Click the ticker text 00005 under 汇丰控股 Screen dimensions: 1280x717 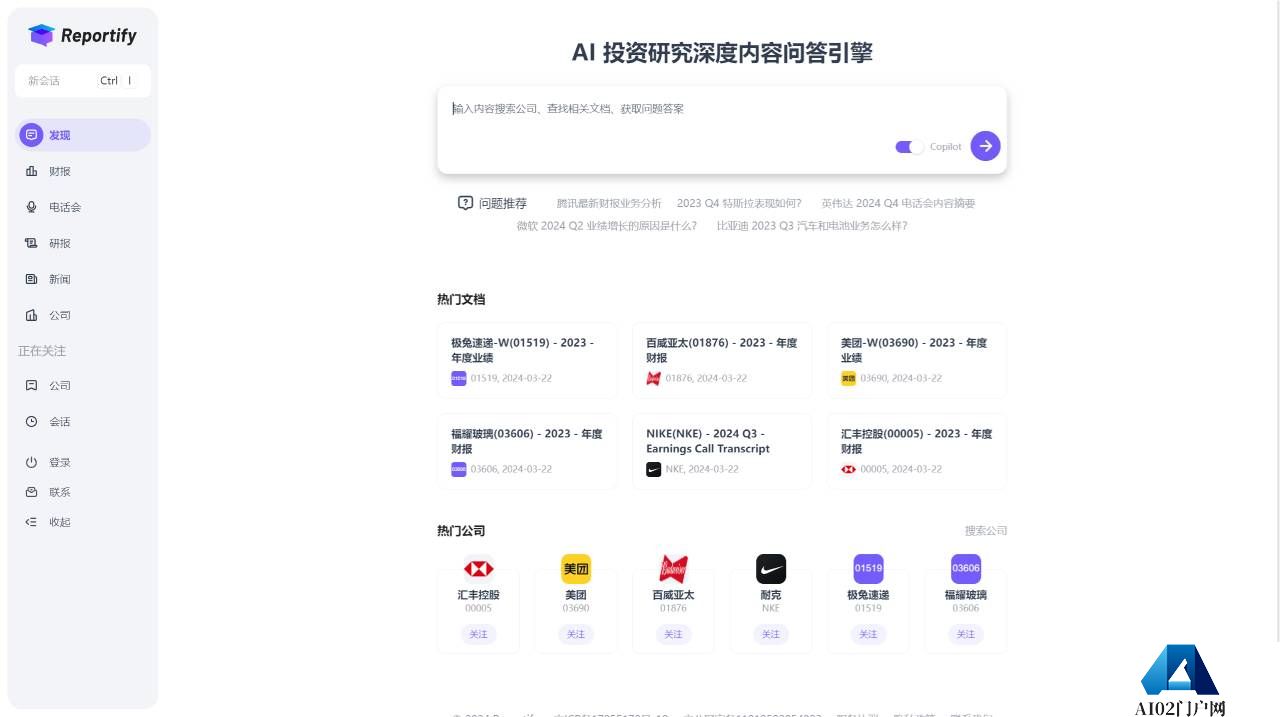pyautogui.click(x=478, y=608)
